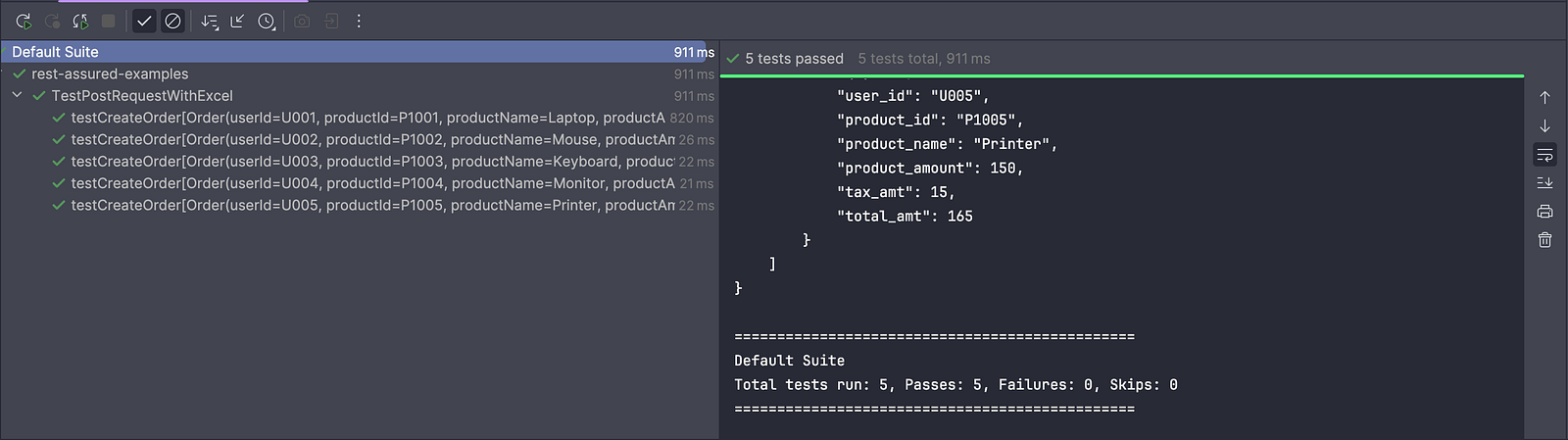Click the green check beside '5 tests passed'

click(732, 59)
